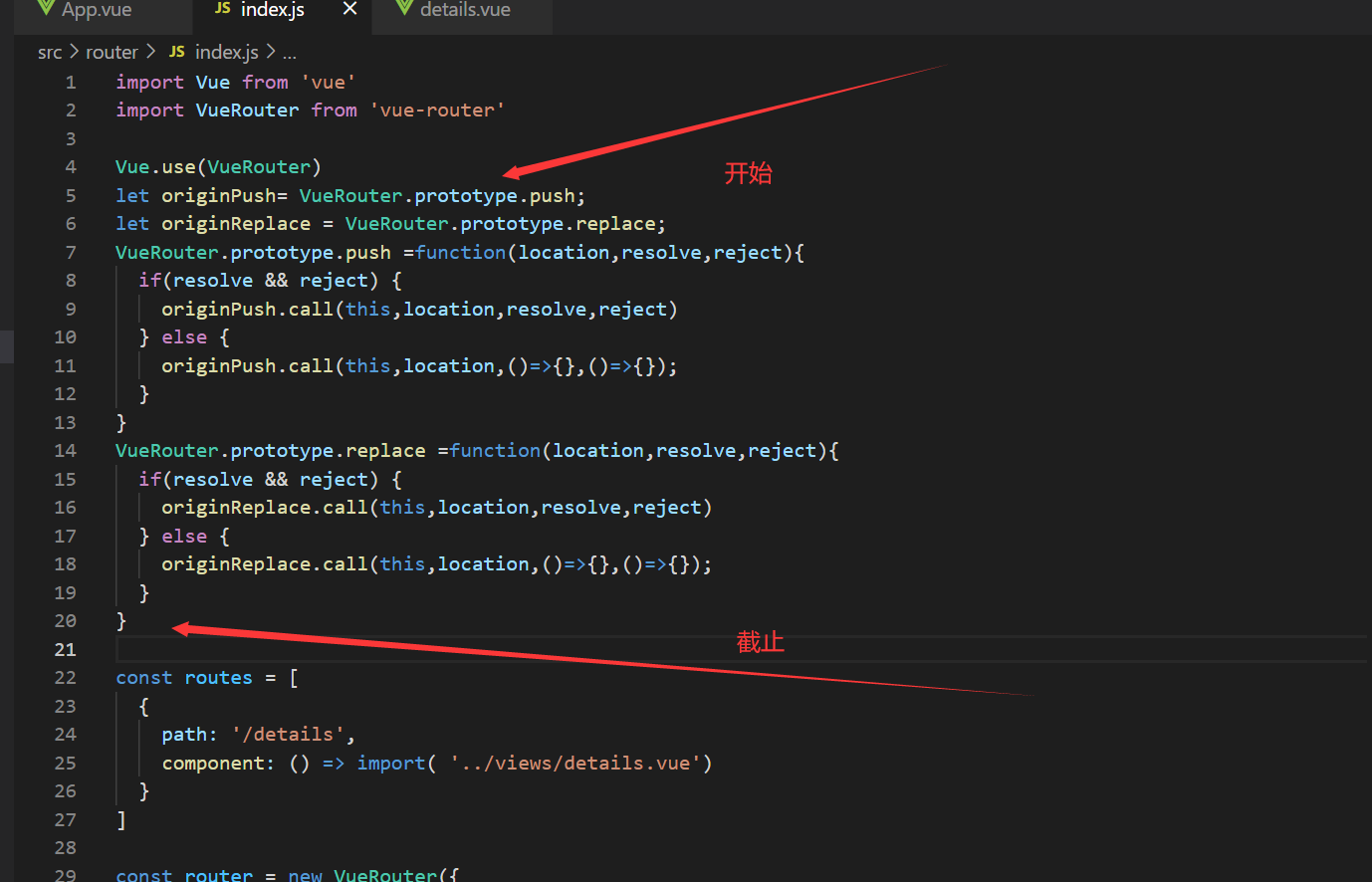Click the 'component:' key on line 25
Screen dimensions: 1372x882
pos(218,764)
